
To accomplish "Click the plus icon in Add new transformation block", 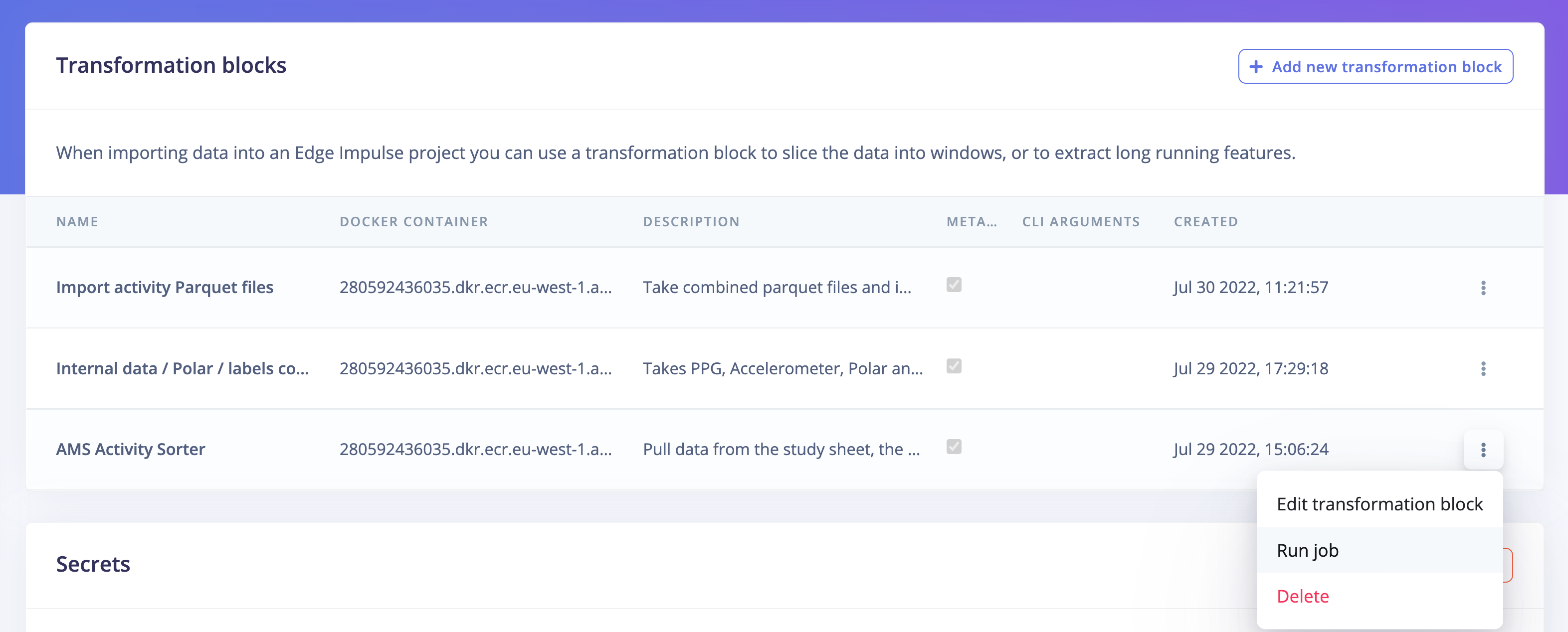I will pyautogui.click(x=1255, y=66).
